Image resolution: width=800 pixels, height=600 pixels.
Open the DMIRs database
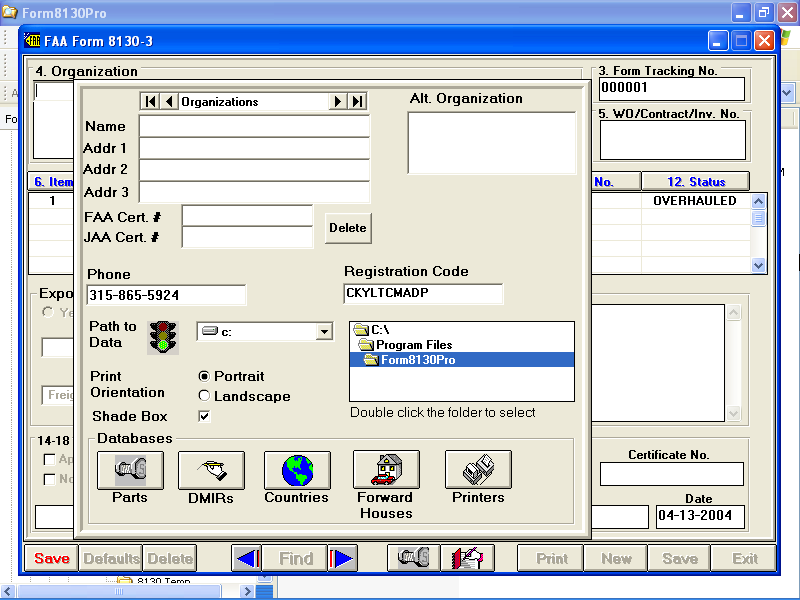click(x=211, y=470)
